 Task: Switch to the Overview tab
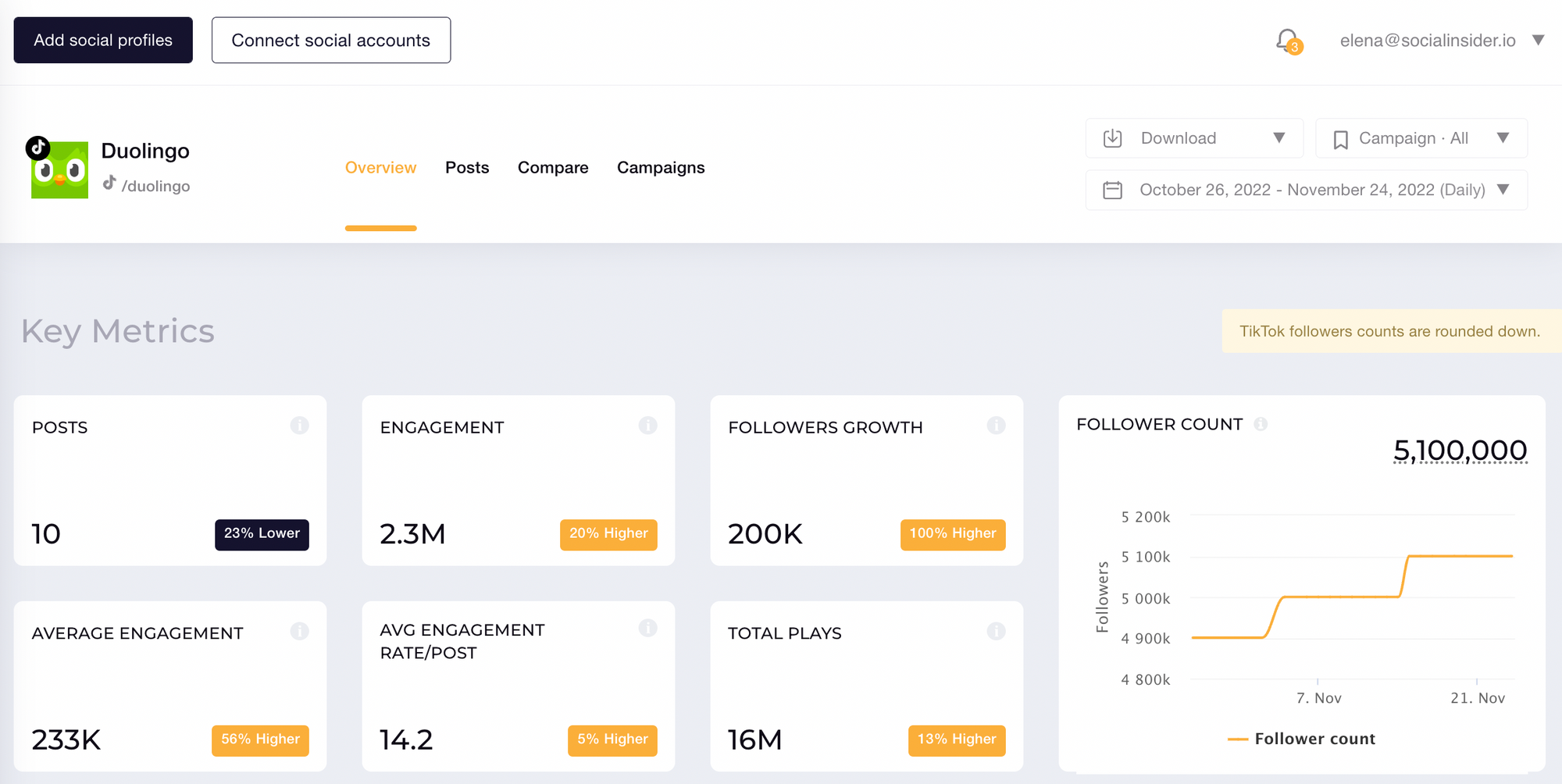click(x=380, y=168)
